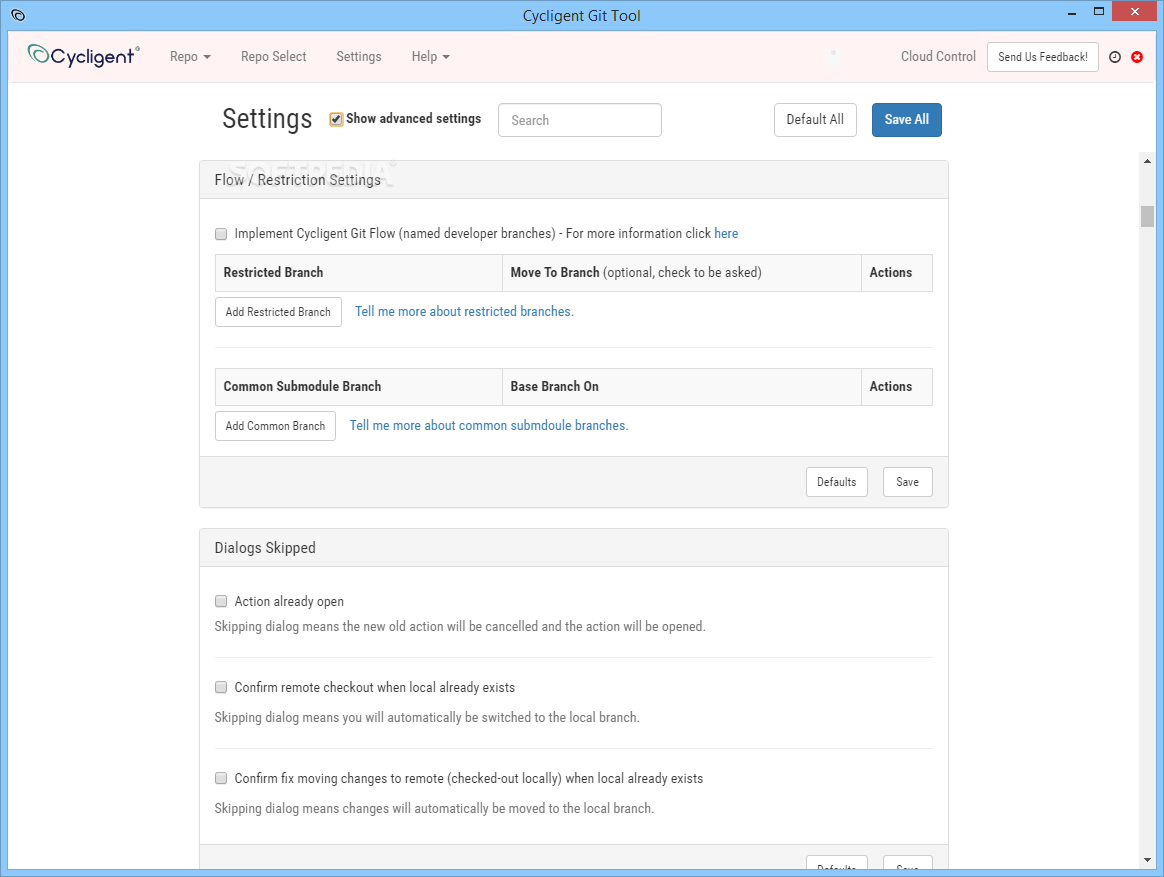This screenshot has width=1164, height=877.
Task: Open the Repo Select page
Action: [x=273, y=56]
